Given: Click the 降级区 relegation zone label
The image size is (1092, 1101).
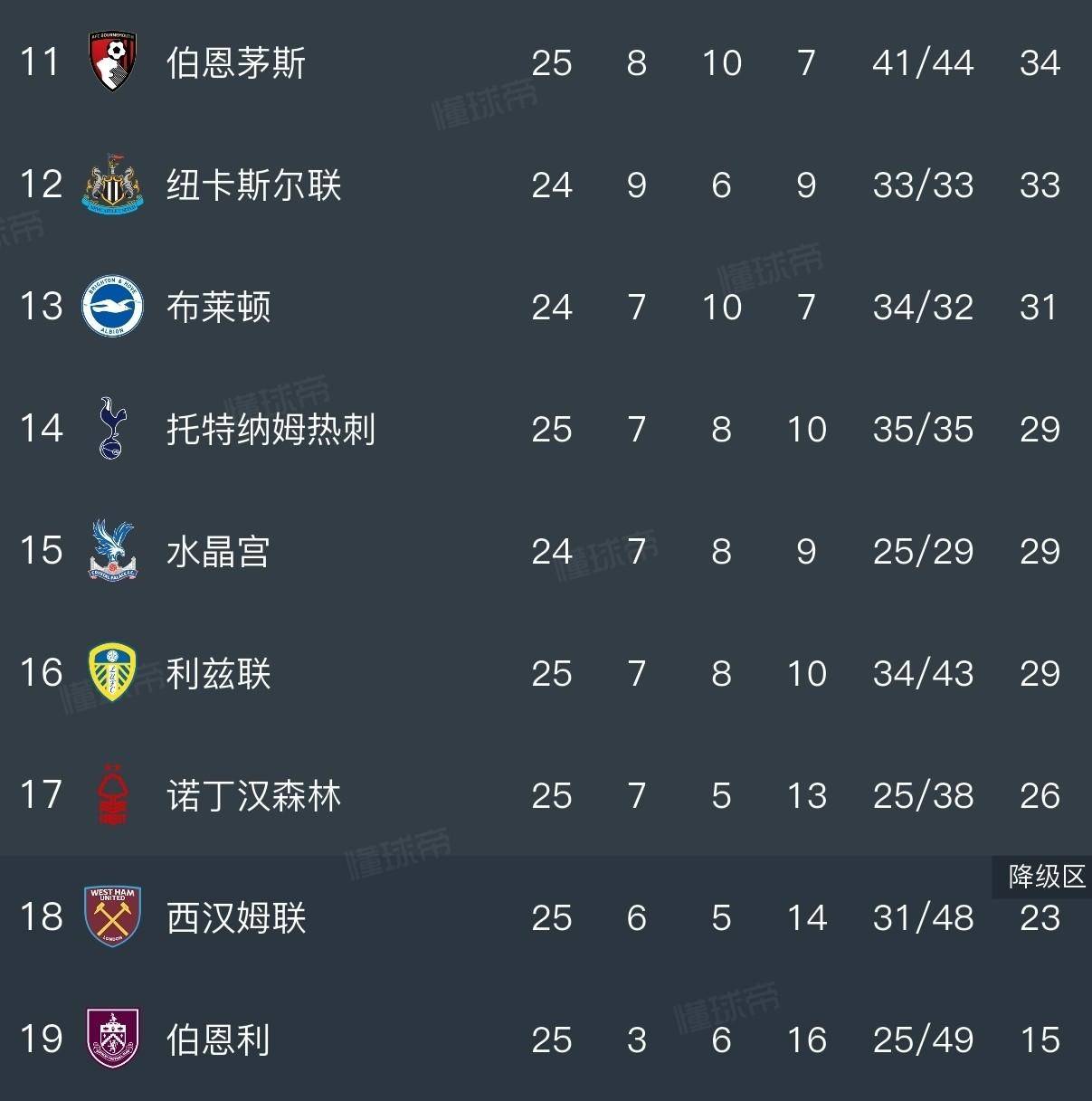Looking at the screenshot, I should [1047, 876].
